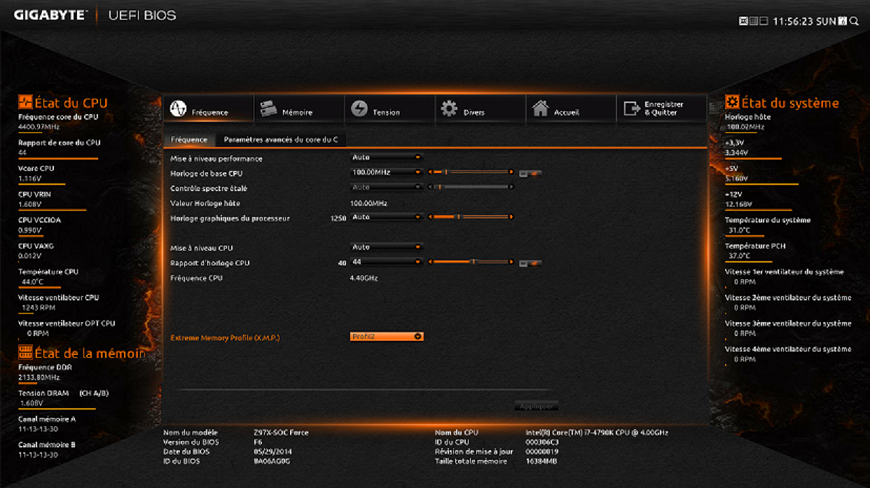Click the Appliquer button

pyautogui.click(x=536, y=406)
